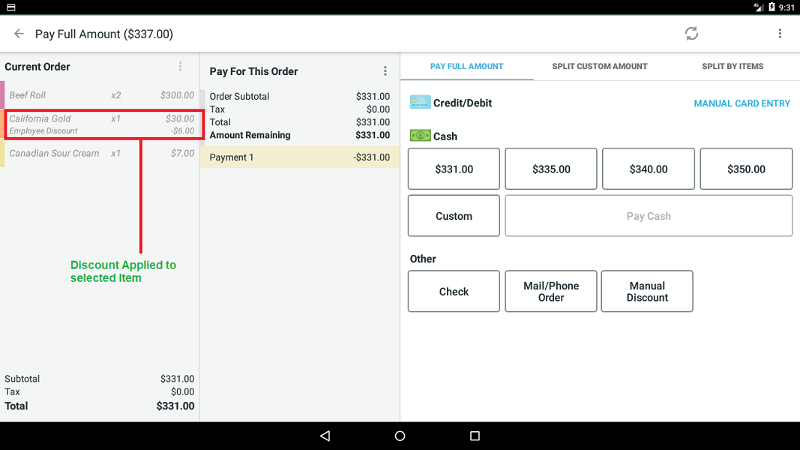Viewport: 800px width, 450px height.
Task: Choose Mail/Phone Order payment
Action: pos(551,291)
